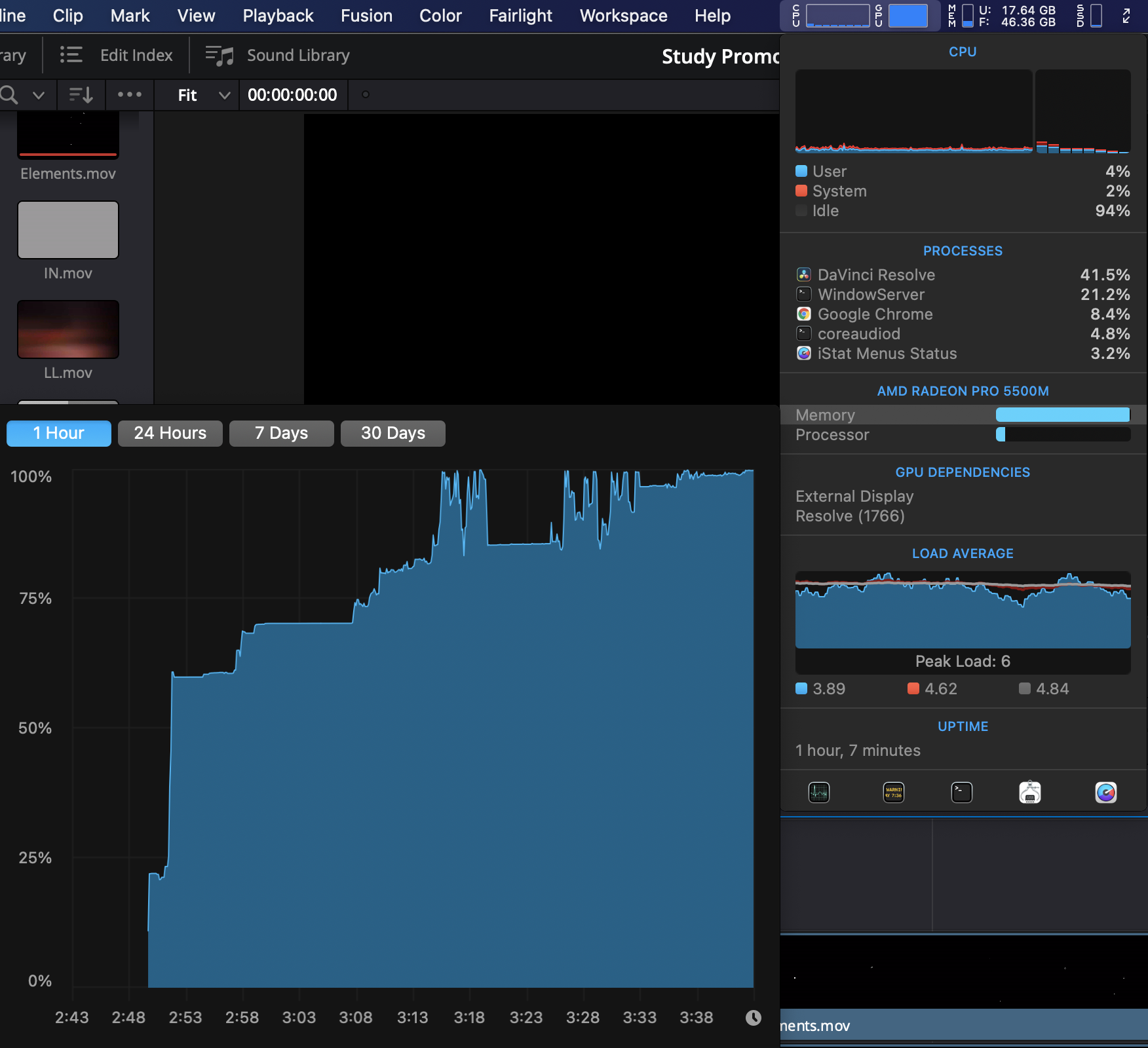Open the Mark menu
The height and width of the screenshot is (1048, 1148).
[130, 16]
